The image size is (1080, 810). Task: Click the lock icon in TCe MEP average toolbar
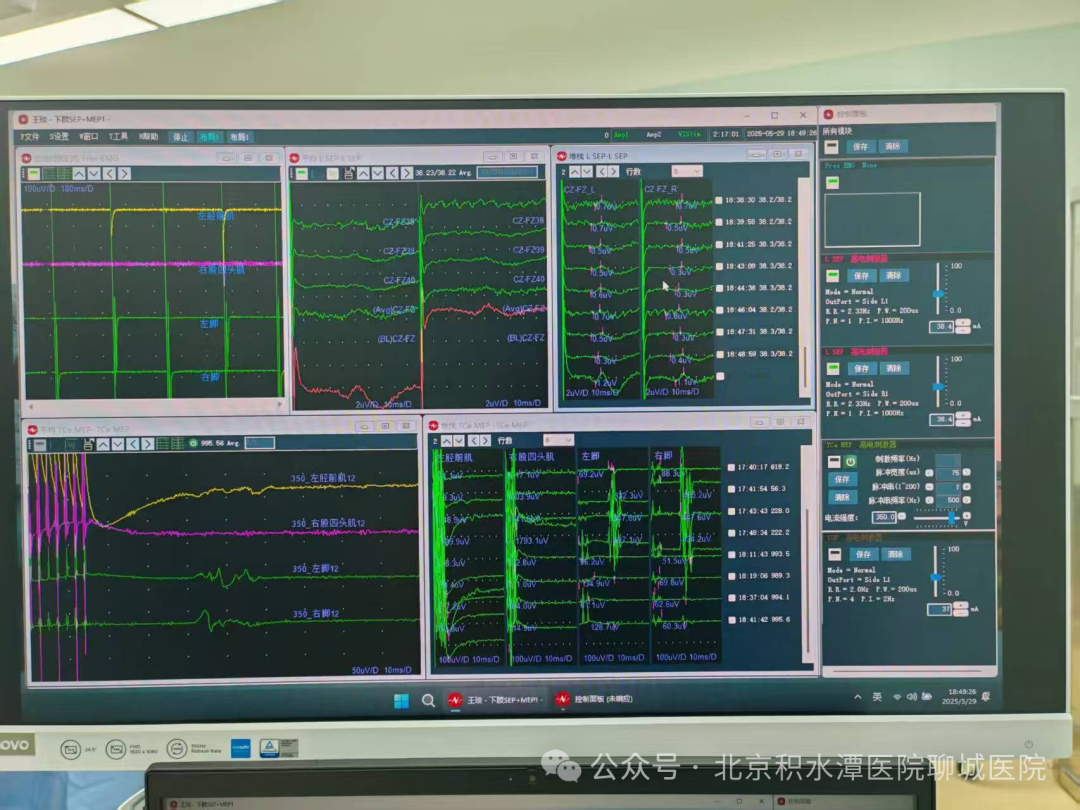(88, 444)
